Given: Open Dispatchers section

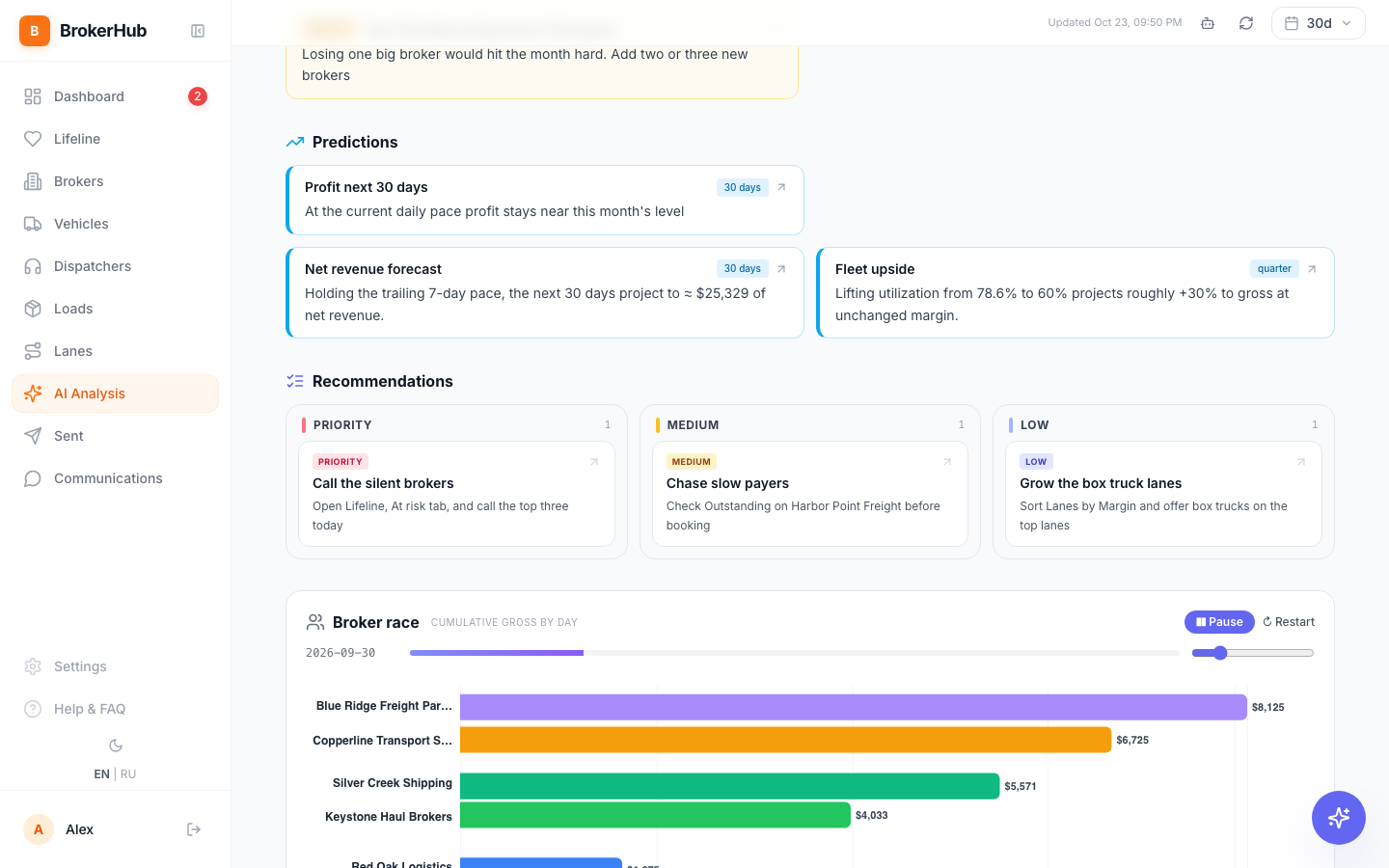Looking at the screenshot, I should 116,266.
